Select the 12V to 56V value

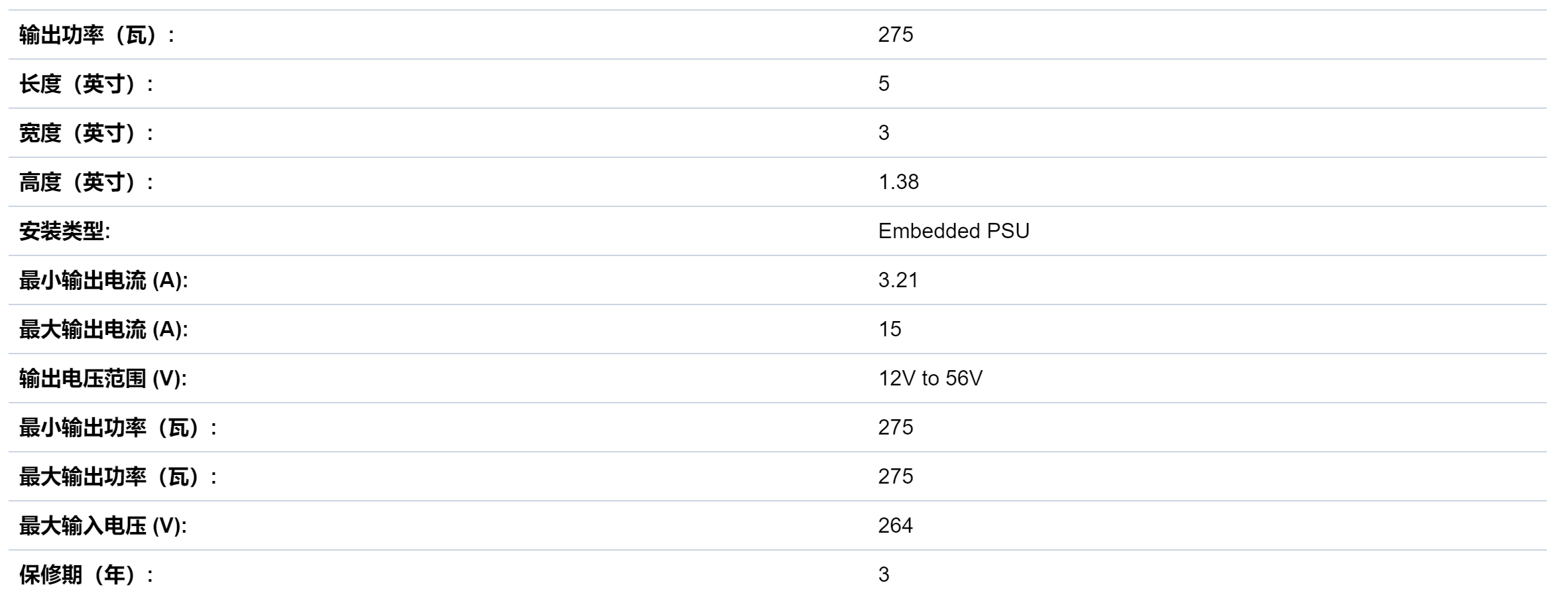pyautogui.click(x=930, y=378)
